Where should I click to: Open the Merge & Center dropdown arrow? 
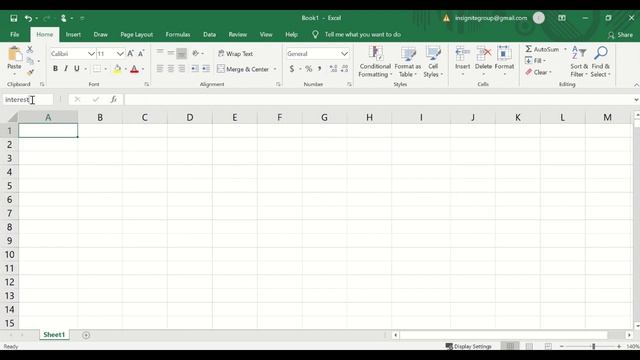275,69
